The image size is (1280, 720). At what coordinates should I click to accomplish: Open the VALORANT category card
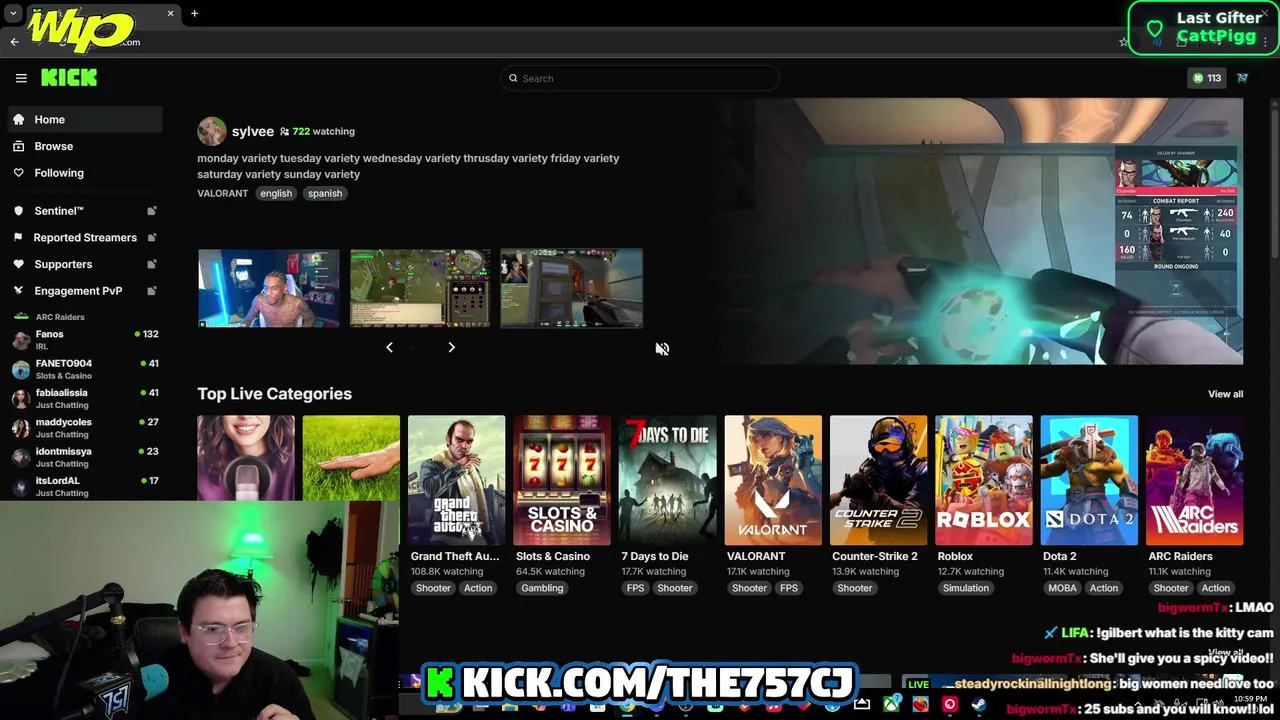point(773,480)
